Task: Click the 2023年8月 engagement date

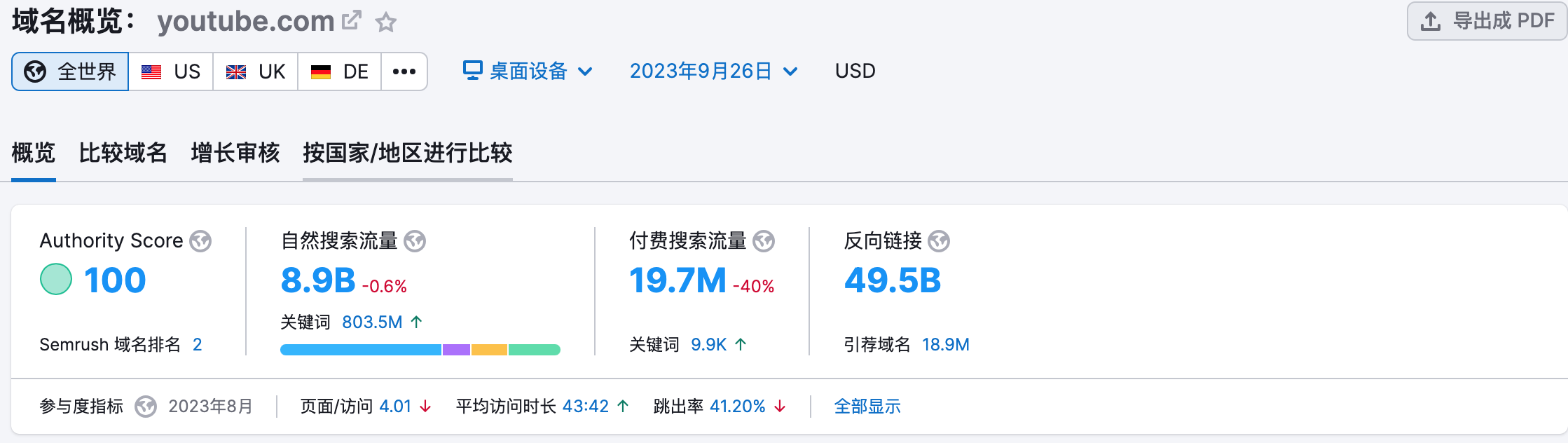Action: 210,406
